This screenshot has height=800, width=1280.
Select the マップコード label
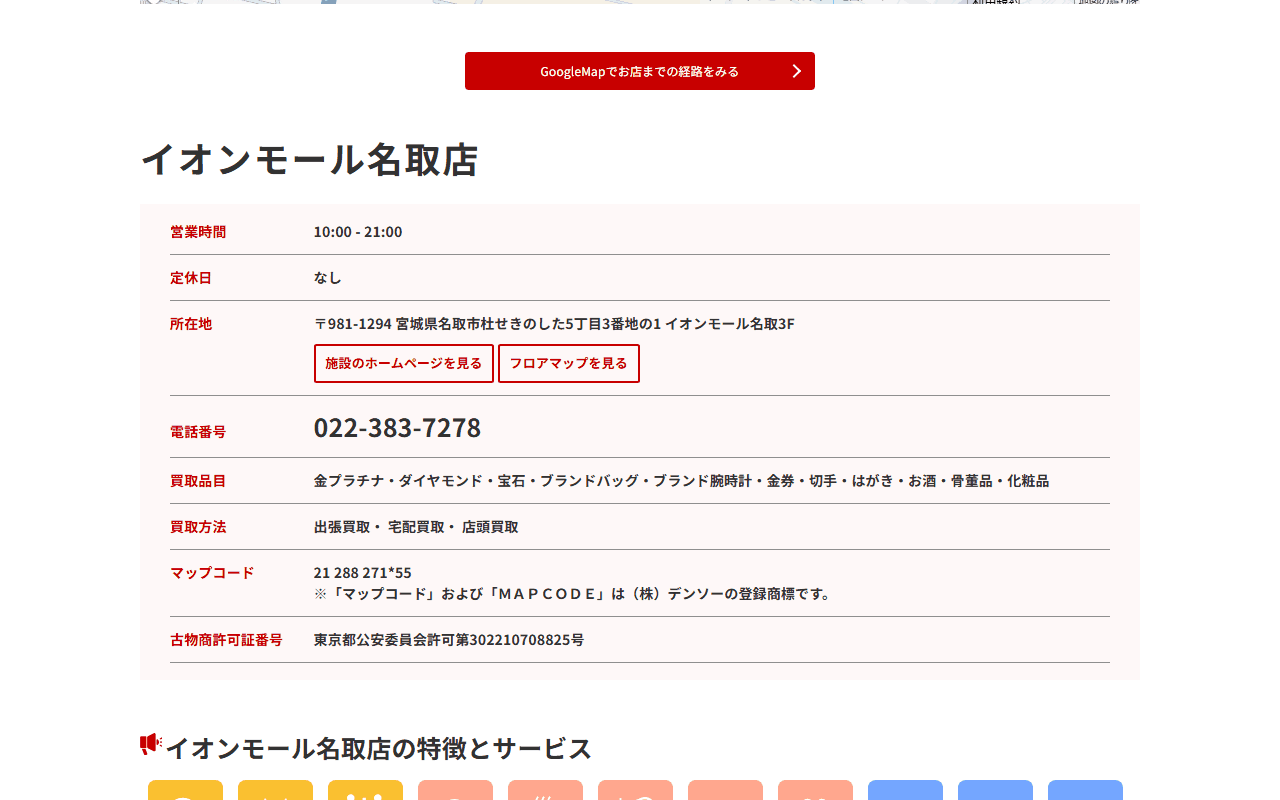[212, 573]
